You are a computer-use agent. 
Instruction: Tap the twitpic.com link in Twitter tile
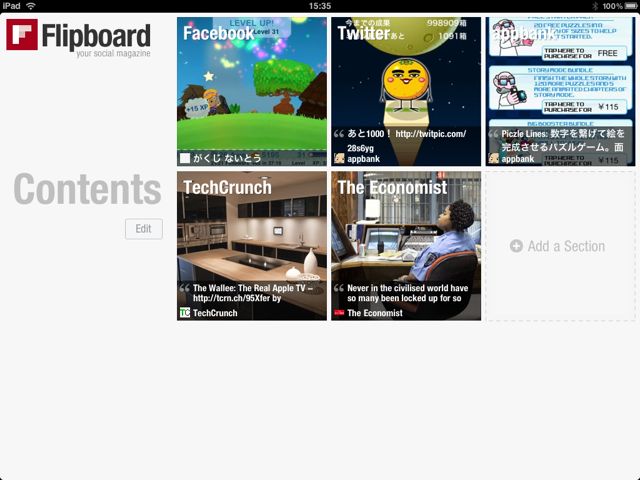431,134
